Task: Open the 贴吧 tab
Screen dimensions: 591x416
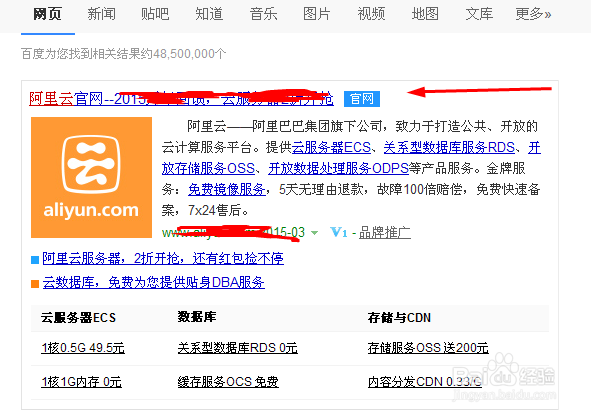Action: pos(155,14)
